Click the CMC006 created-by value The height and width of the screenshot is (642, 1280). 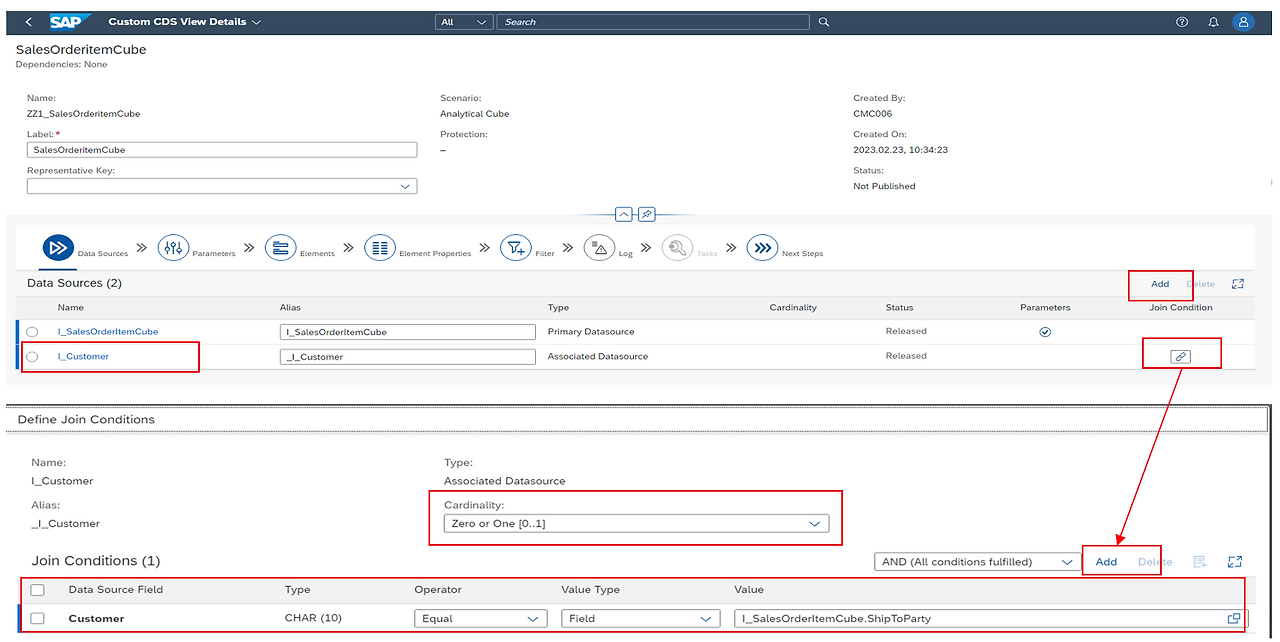(871, 114)
